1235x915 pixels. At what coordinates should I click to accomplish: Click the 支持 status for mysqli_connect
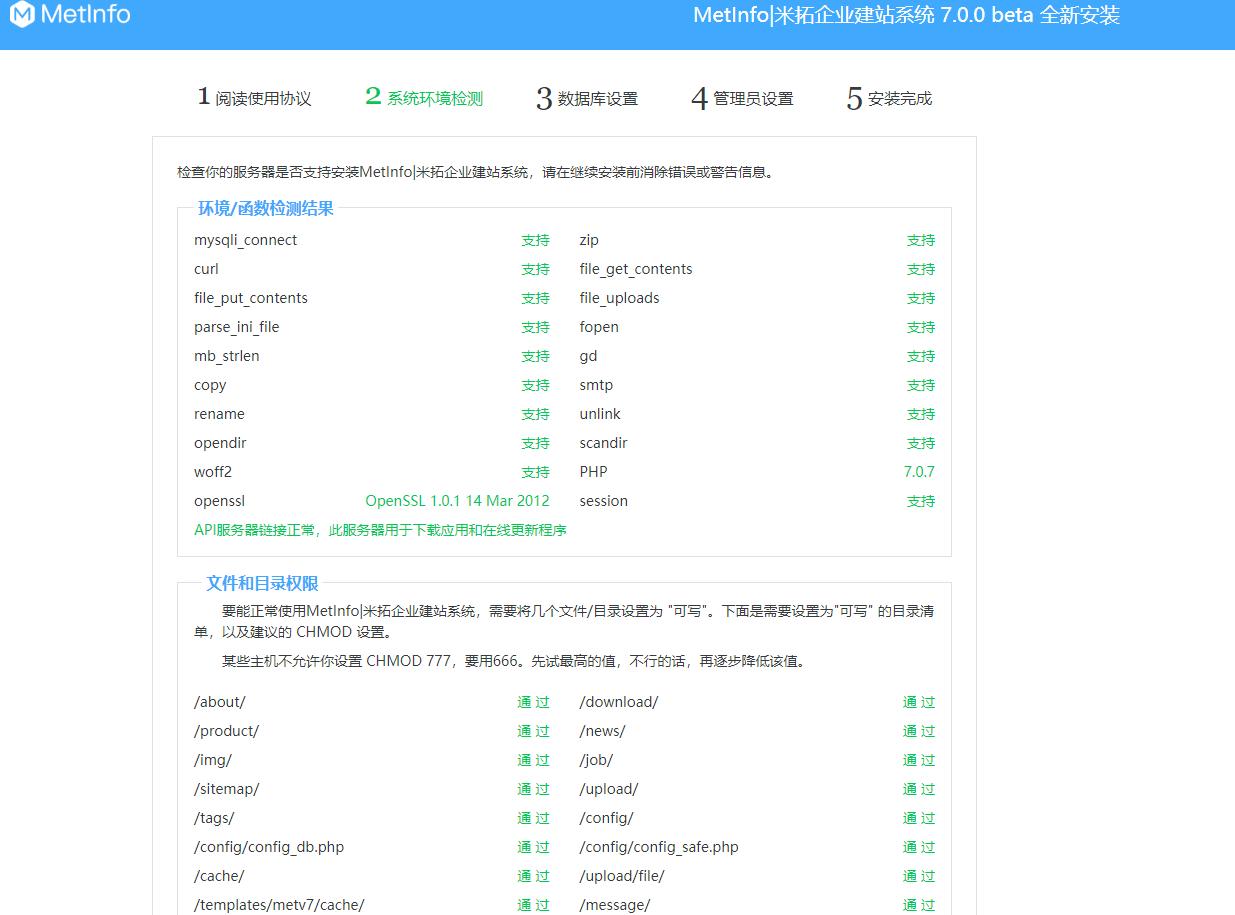[x=535, y=240]
